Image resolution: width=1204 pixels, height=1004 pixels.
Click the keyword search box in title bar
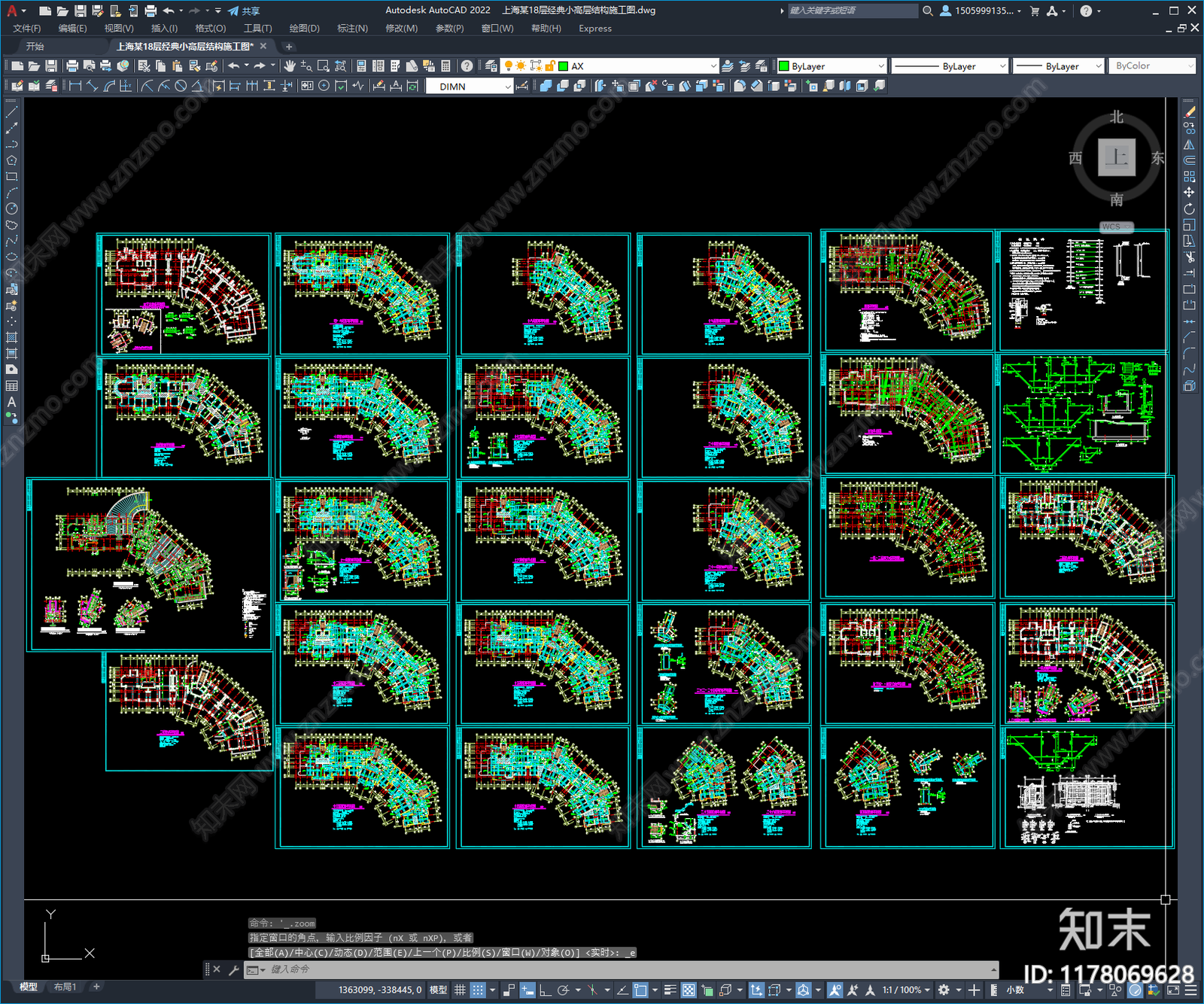point(853,11)
